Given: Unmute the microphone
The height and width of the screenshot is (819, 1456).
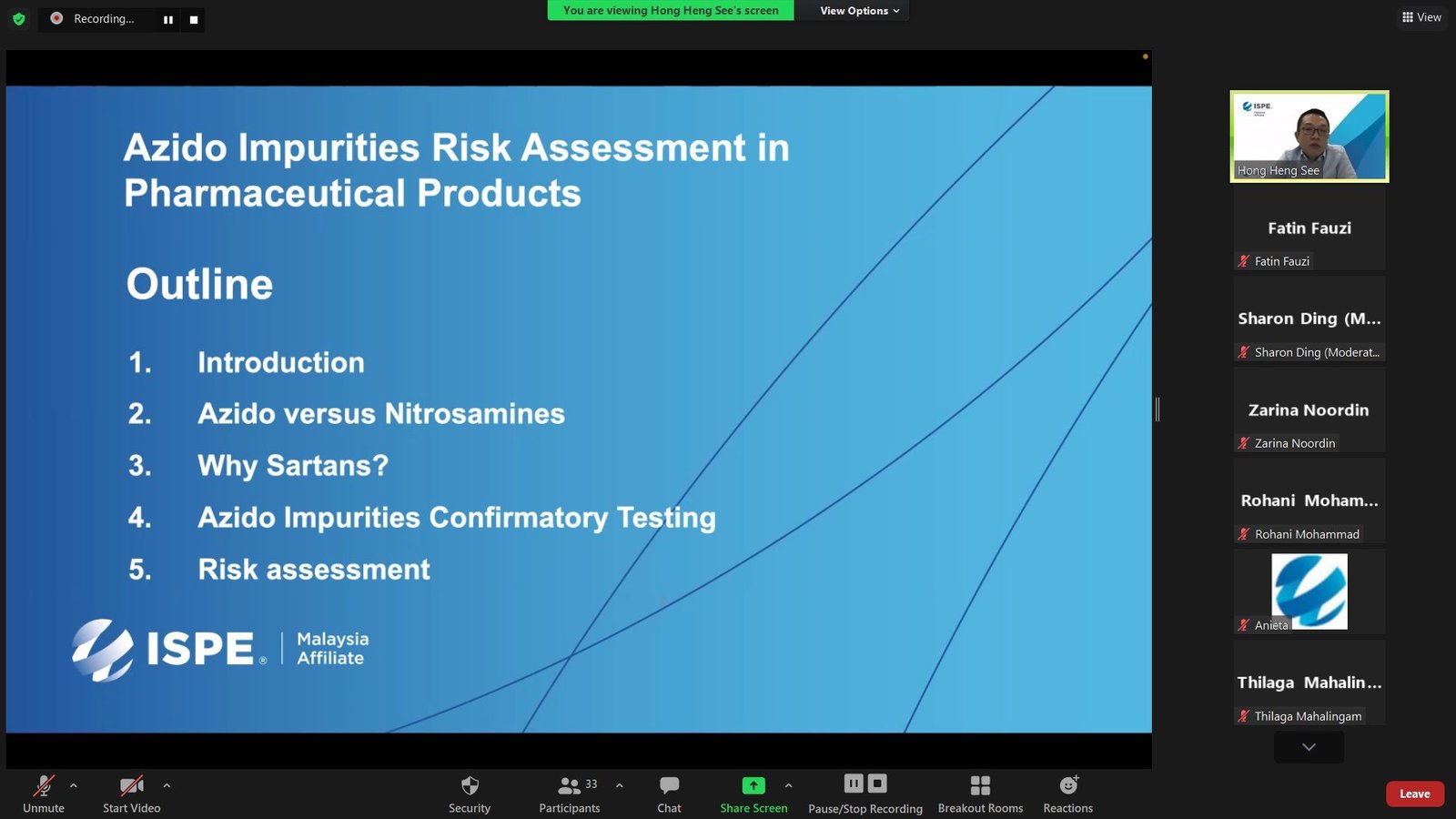Looking at the screenshot, I should (44, 786).
